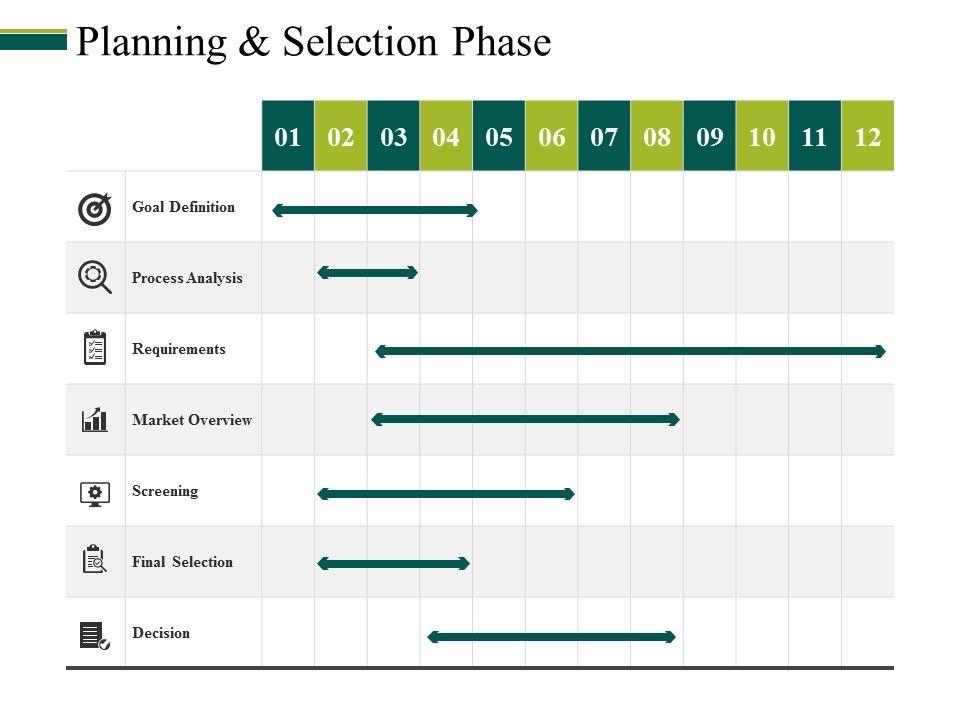960x720 pixels.
Task: Select the month 06 header cell
Action: 551,136
